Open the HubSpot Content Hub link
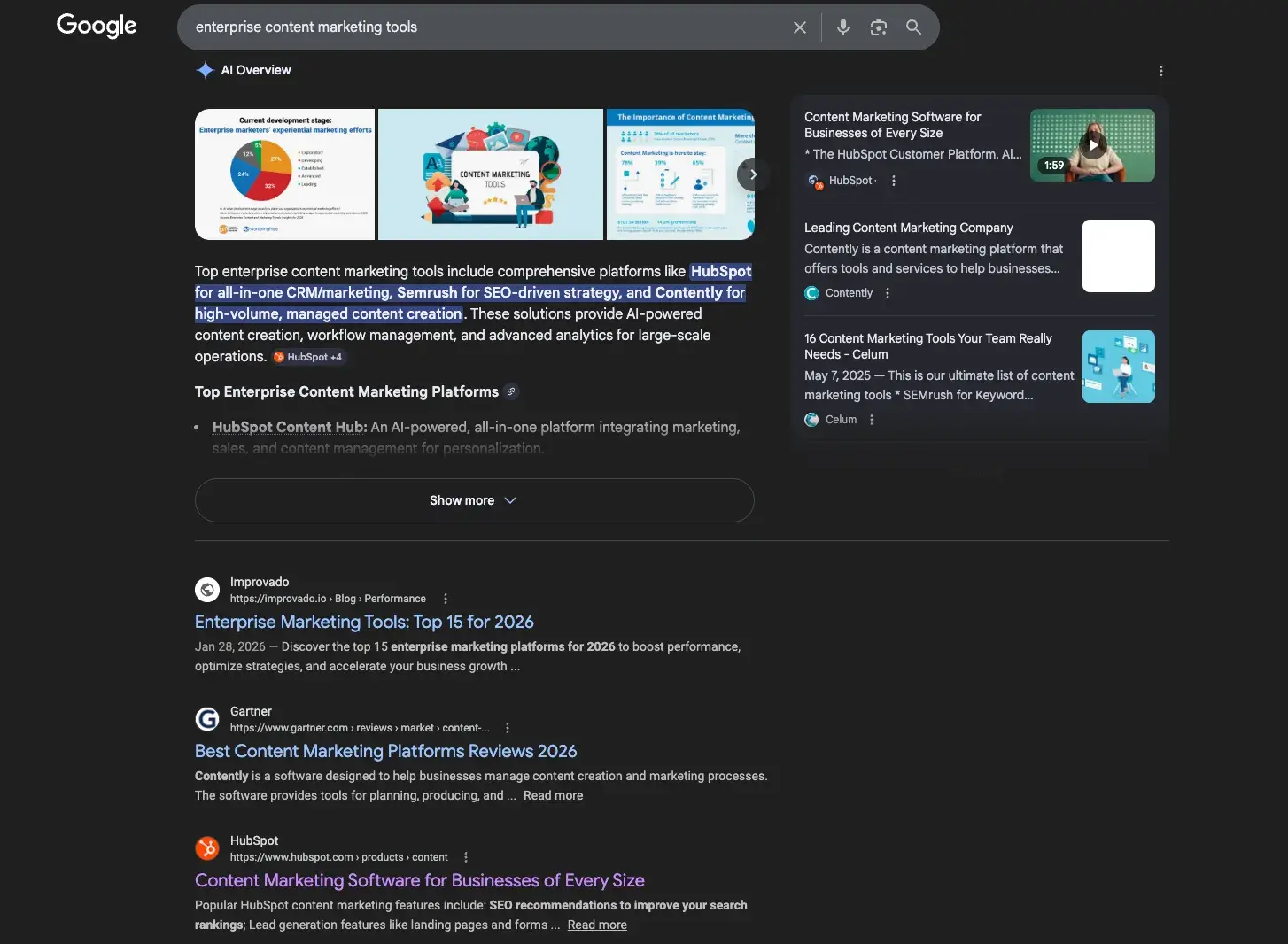Viewport: 1288px width, 944px height. [x=287, y=427]
